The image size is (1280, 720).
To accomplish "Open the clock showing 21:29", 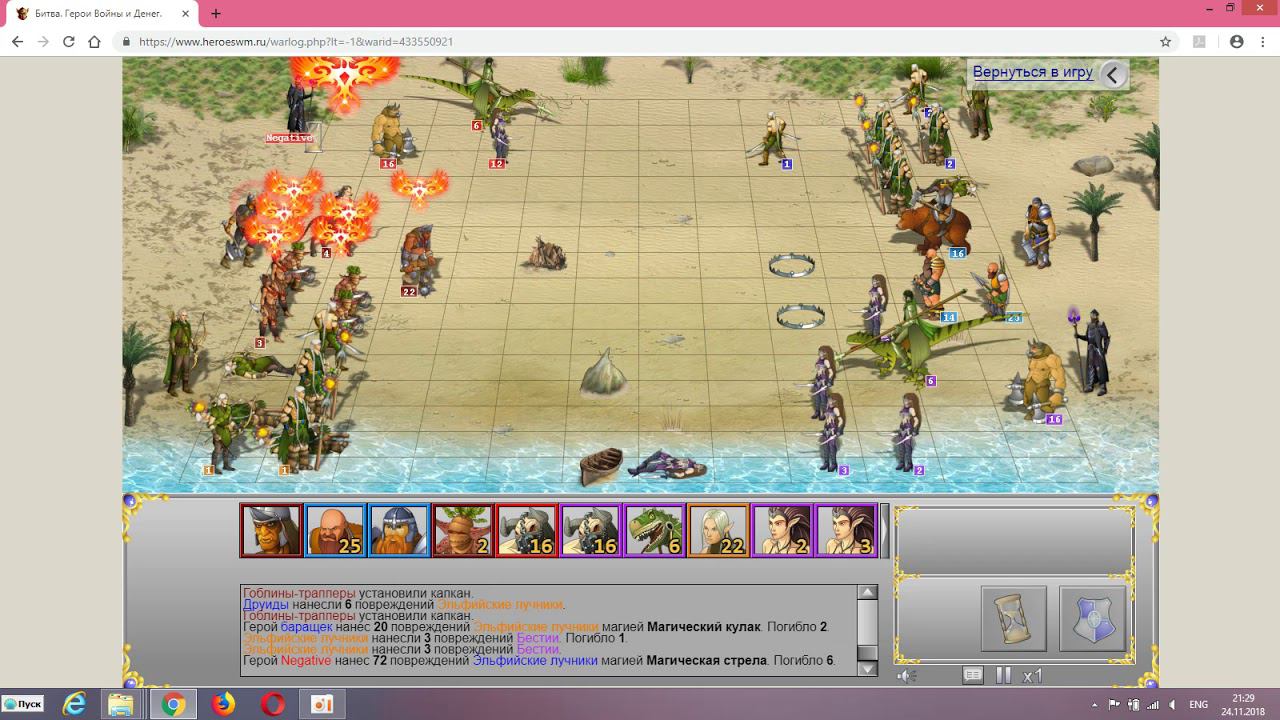I will coord(1243,704).
